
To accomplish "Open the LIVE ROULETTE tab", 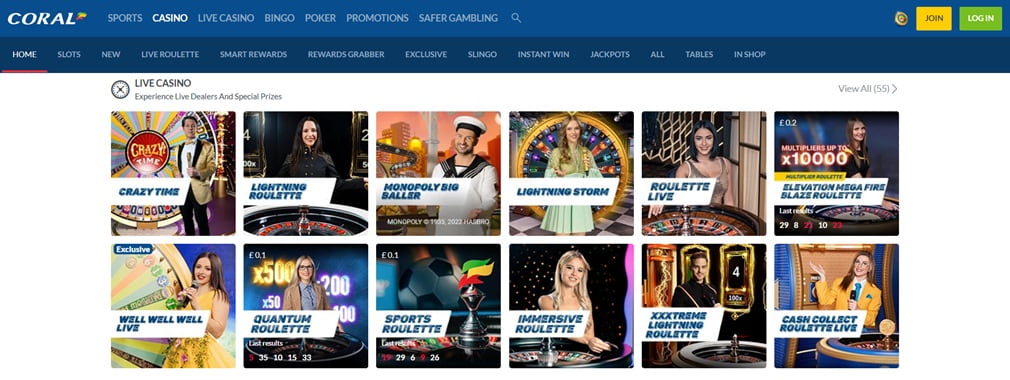I will (x=170, y=55).
